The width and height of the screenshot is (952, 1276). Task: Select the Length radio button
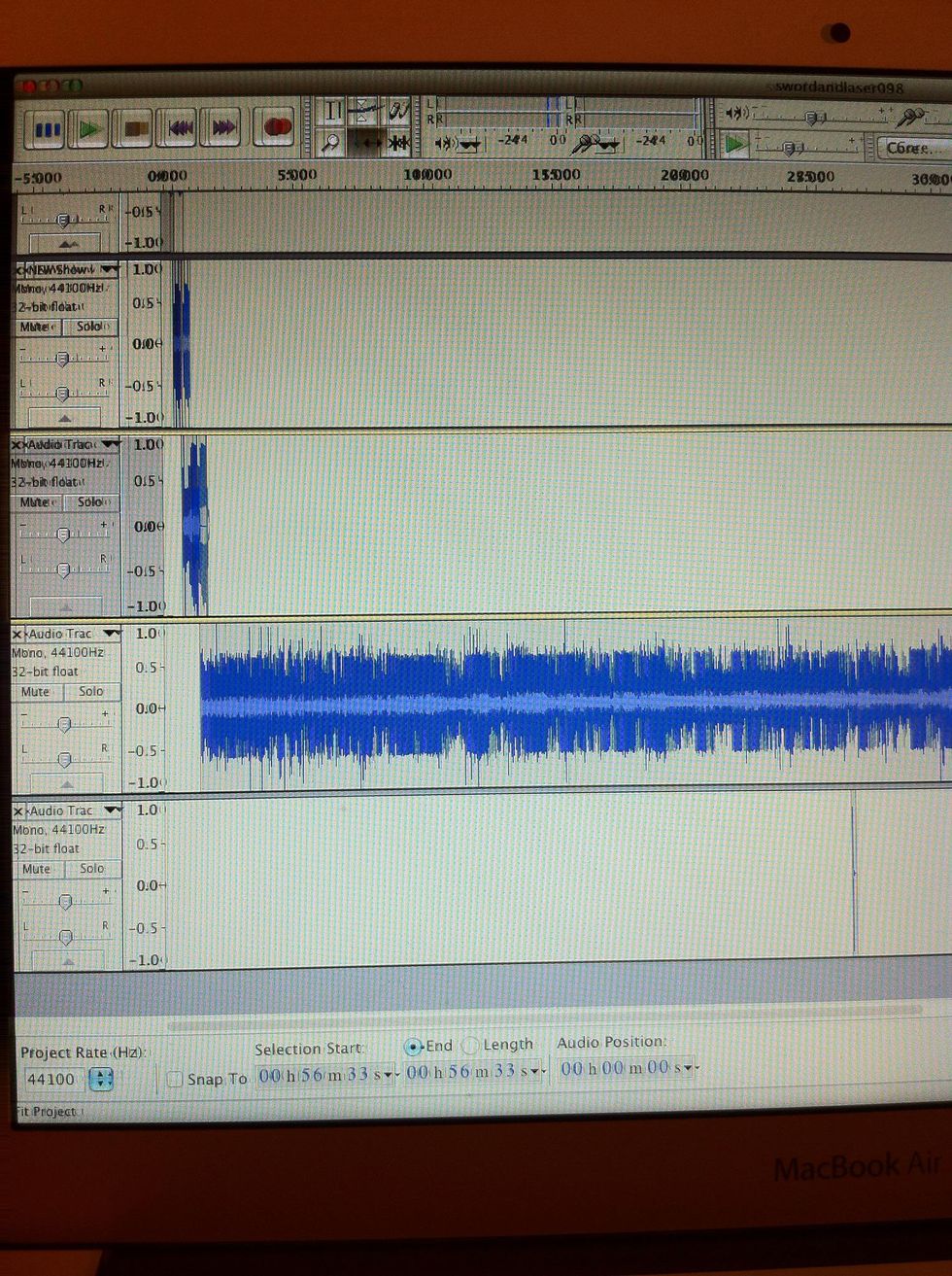point(471,1046)
